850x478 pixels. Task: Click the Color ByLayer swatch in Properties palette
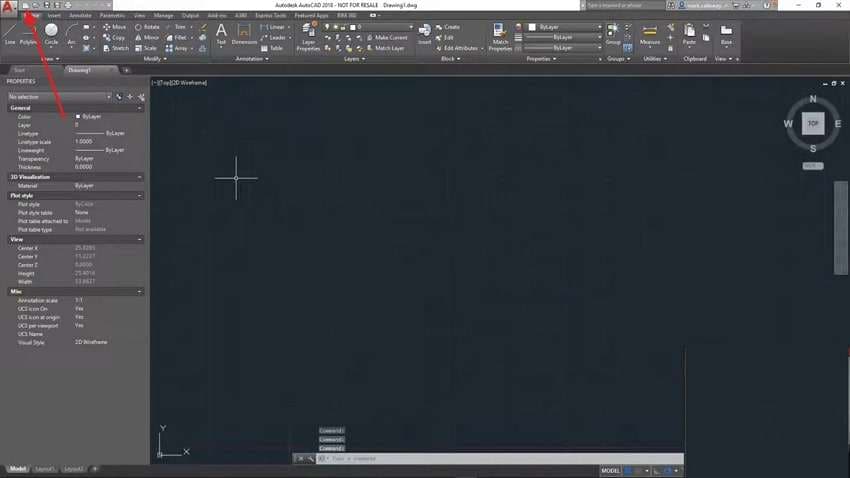coord(78,117)
